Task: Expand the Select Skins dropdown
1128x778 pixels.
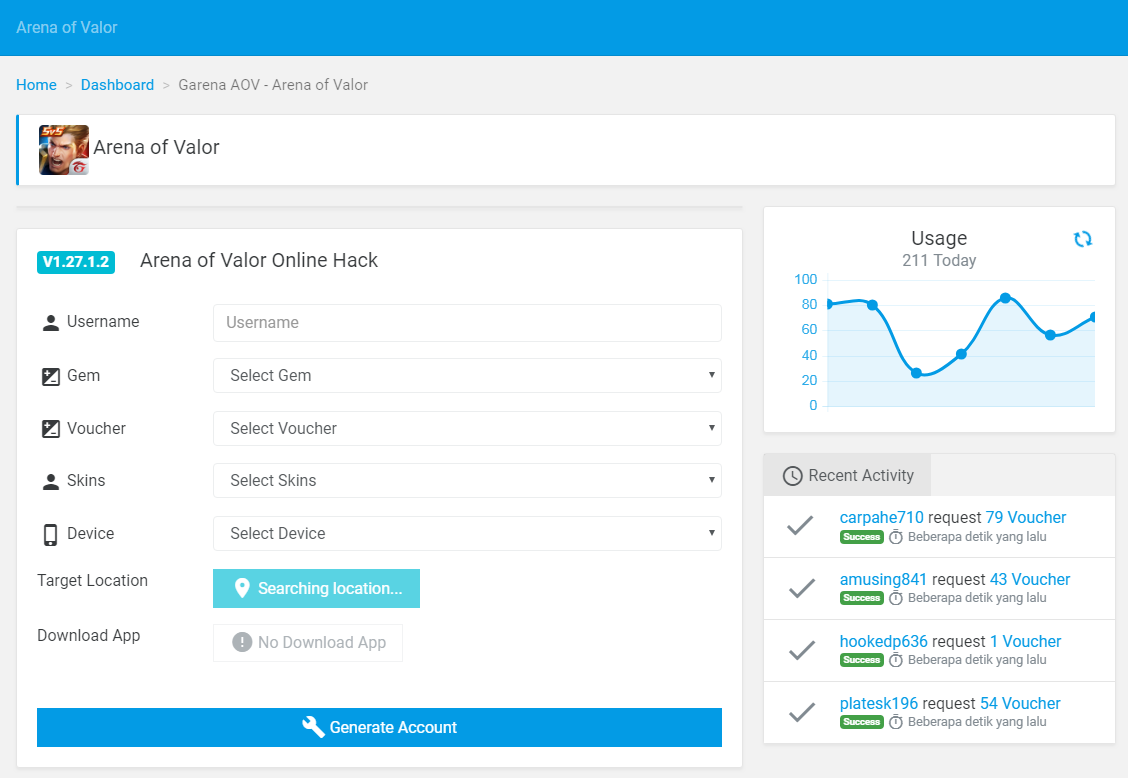Action: tap(468, 480)
